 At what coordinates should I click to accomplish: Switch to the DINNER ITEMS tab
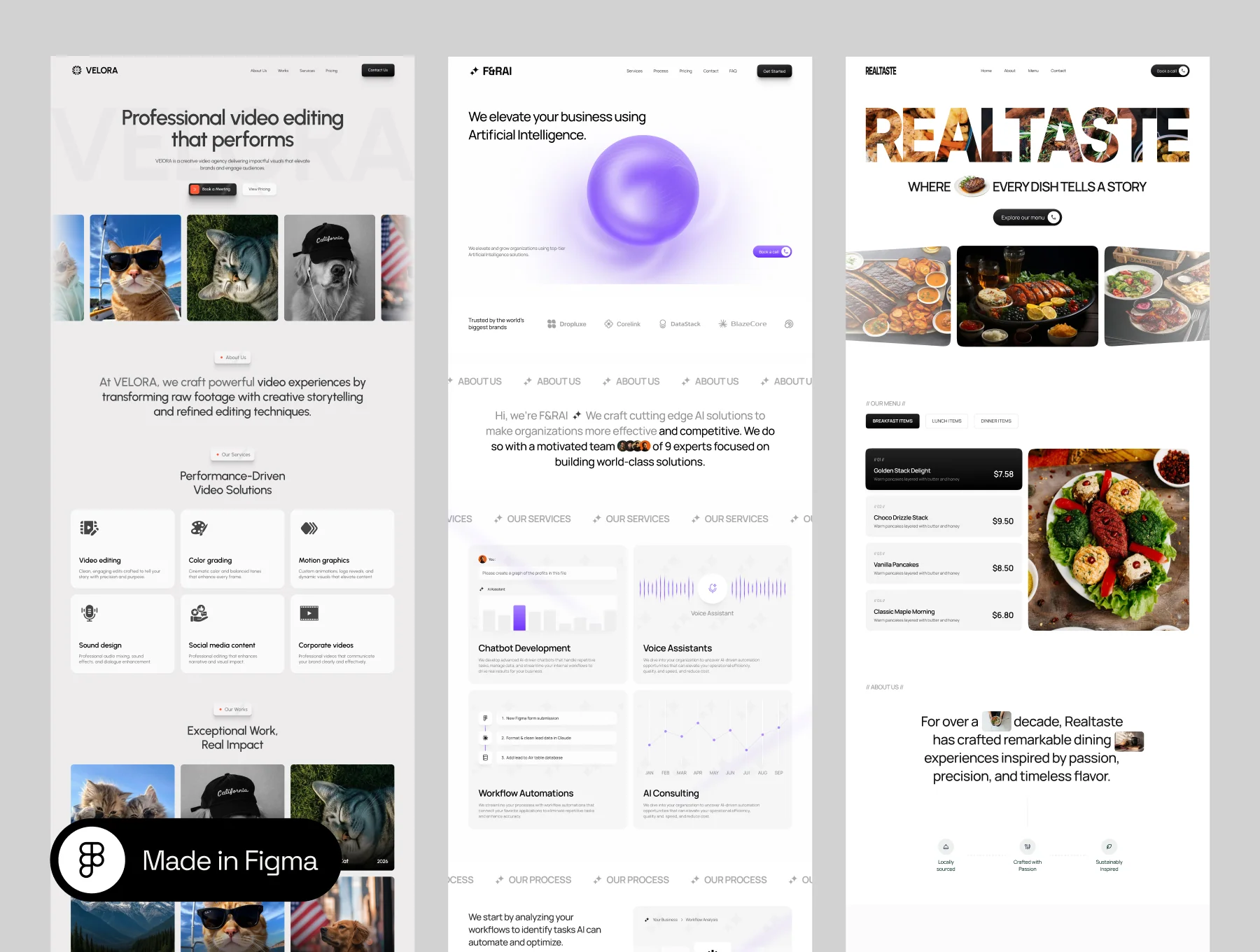tap(996, 421)
